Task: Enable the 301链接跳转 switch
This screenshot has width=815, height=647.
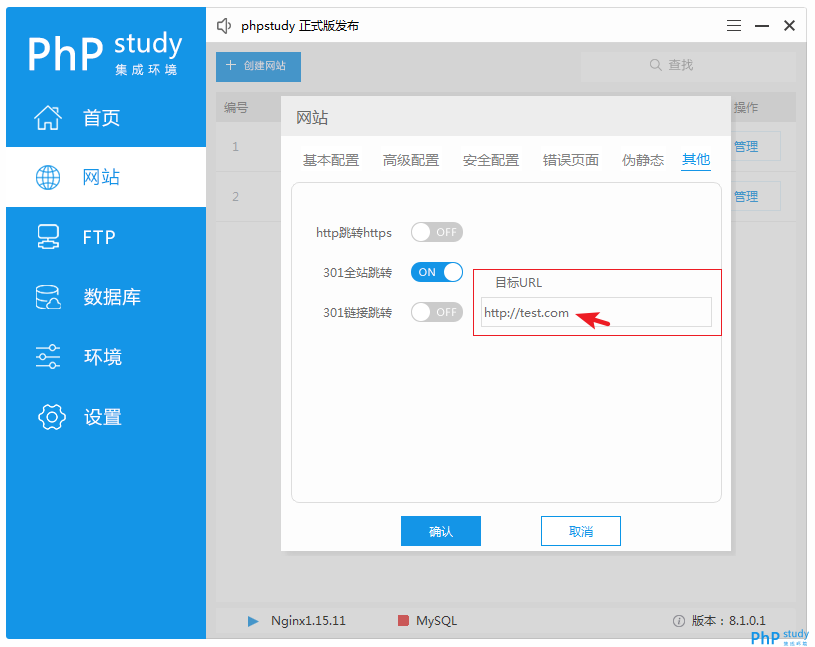Action: click(437, 312)
